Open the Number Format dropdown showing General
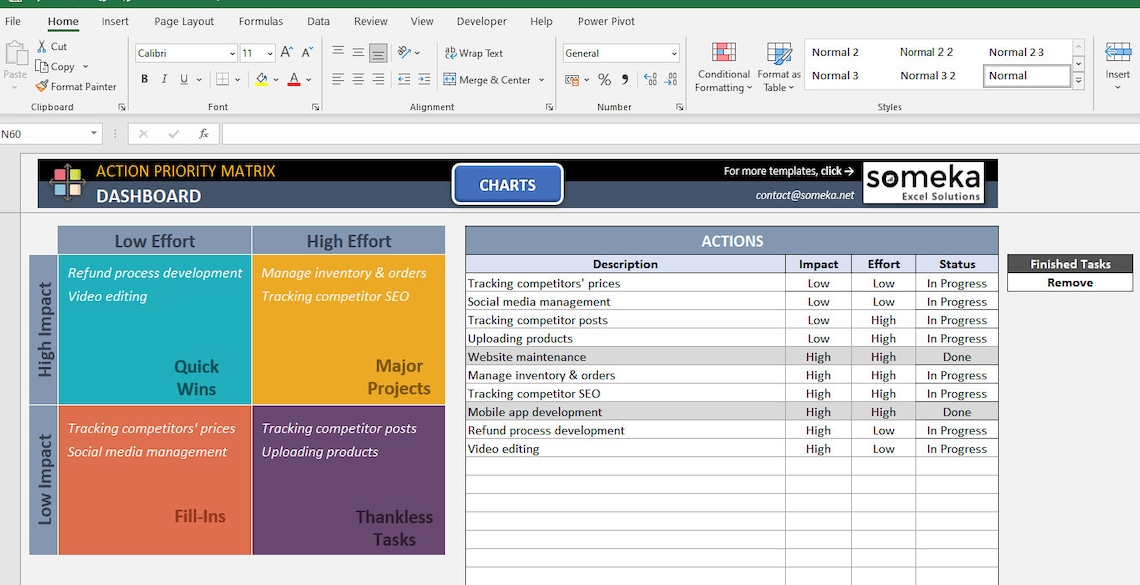The image size is (1140, 585). 619,52
